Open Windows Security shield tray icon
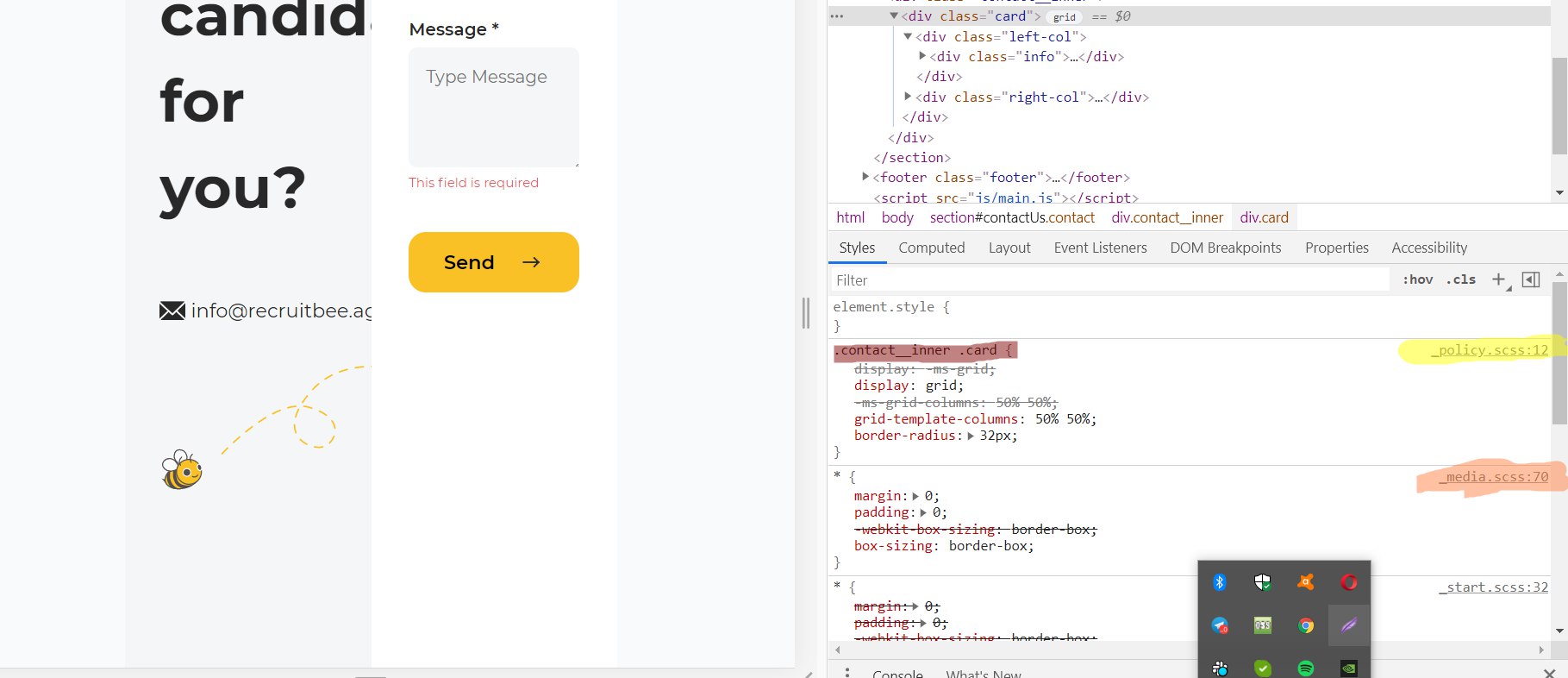The image size is (1568, 678). coord(1262,582)
